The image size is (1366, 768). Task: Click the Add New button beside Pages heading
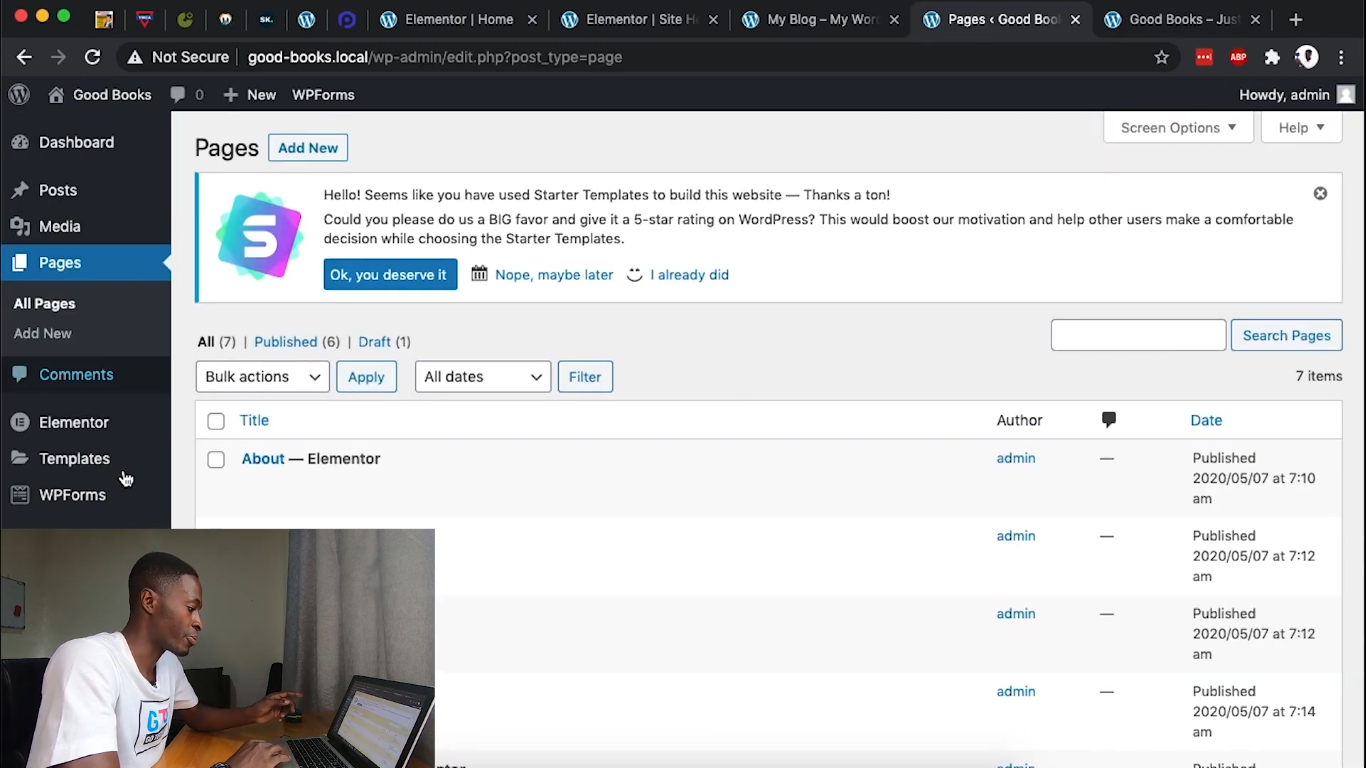308,148
